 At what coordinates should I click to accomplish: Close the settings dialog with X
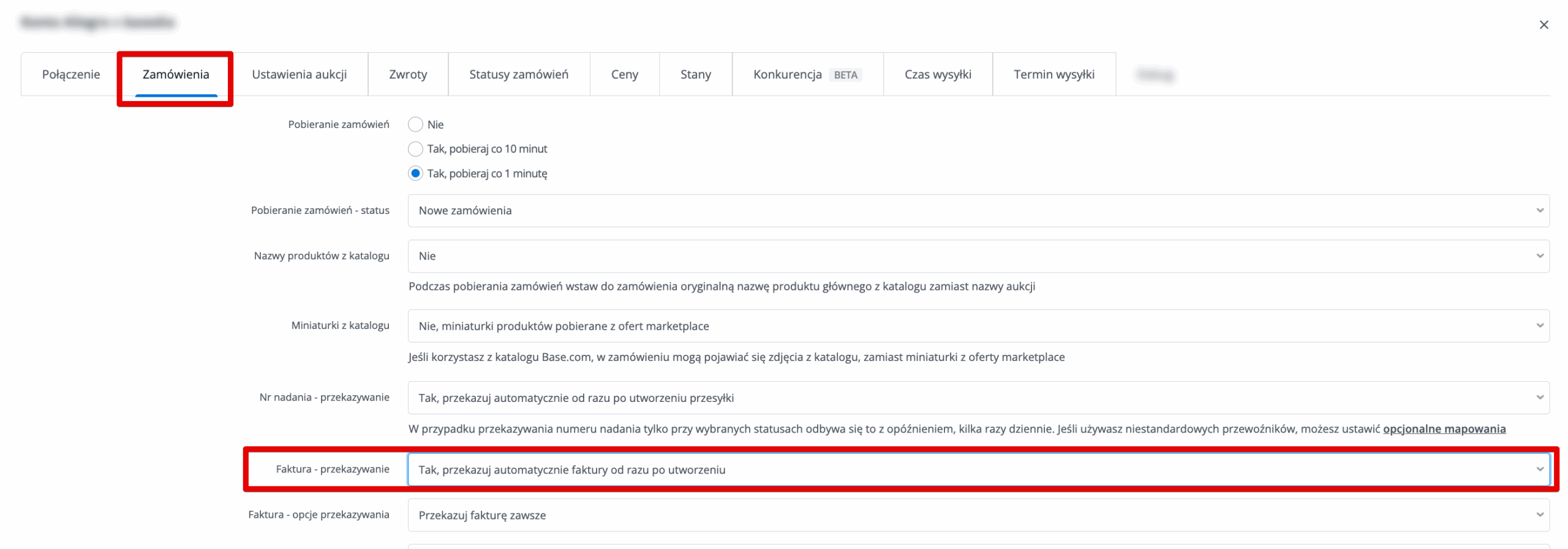[x=1543, y=25]
